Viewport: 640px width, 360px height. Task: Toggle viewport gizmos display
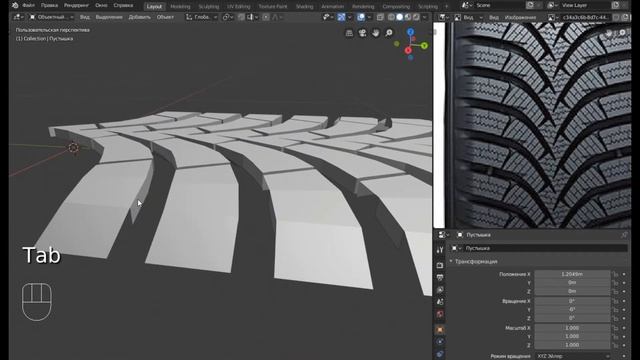pyautogui.click(x=341, y=17)
